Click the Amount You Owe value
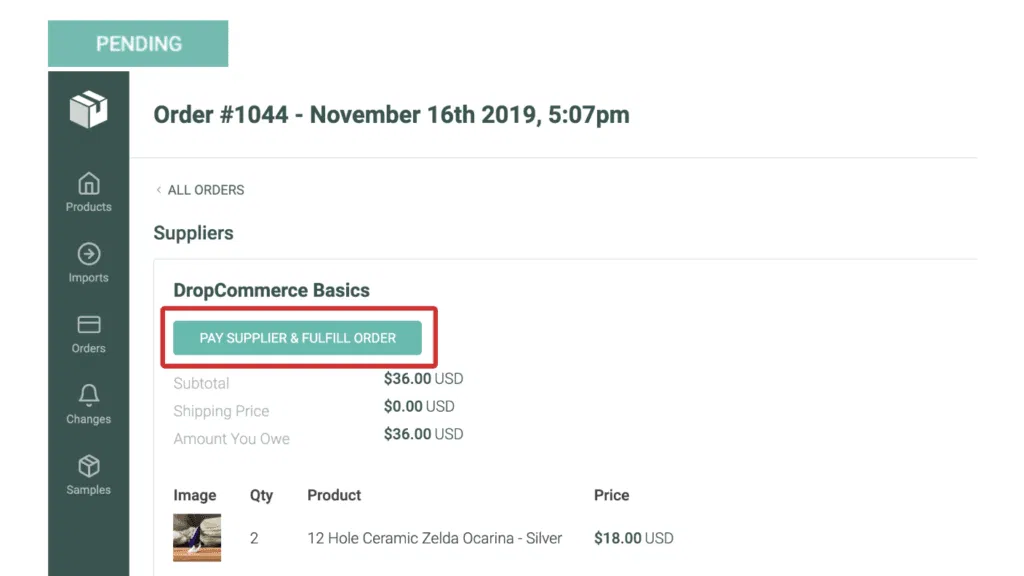This screenshot has width=1024, height=576. point(423,434)
